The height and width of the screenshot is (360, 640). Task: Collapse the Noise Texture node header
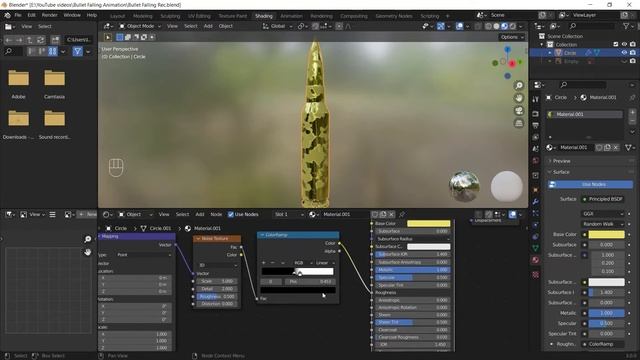(198, 239)
